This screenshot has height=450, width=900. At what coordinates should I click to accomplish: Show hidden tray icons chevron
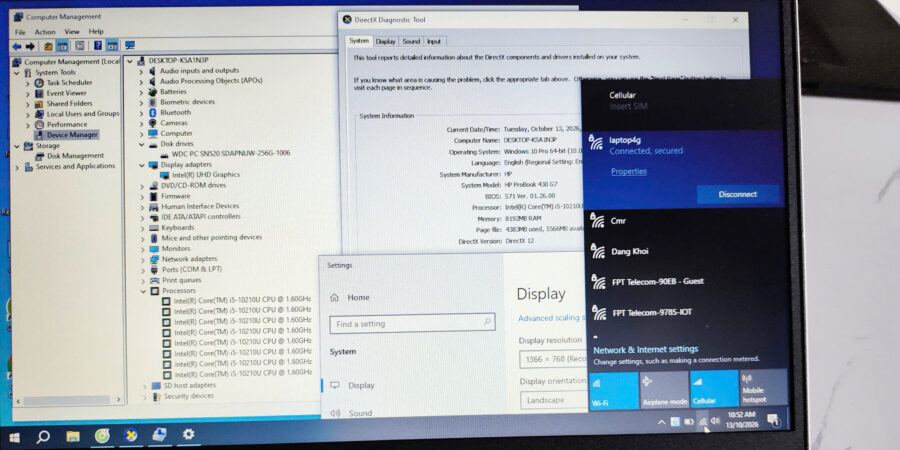(x=662, y=422)
